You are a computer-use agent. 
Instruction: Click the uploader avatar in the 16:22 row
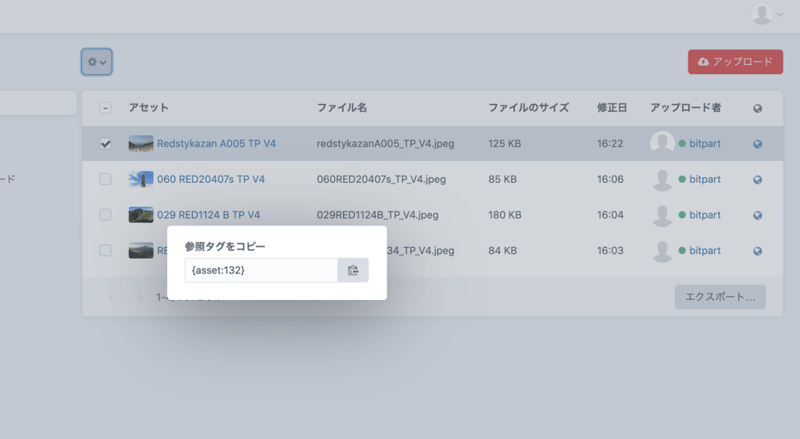pyautogui.click(x=662, y=144)
